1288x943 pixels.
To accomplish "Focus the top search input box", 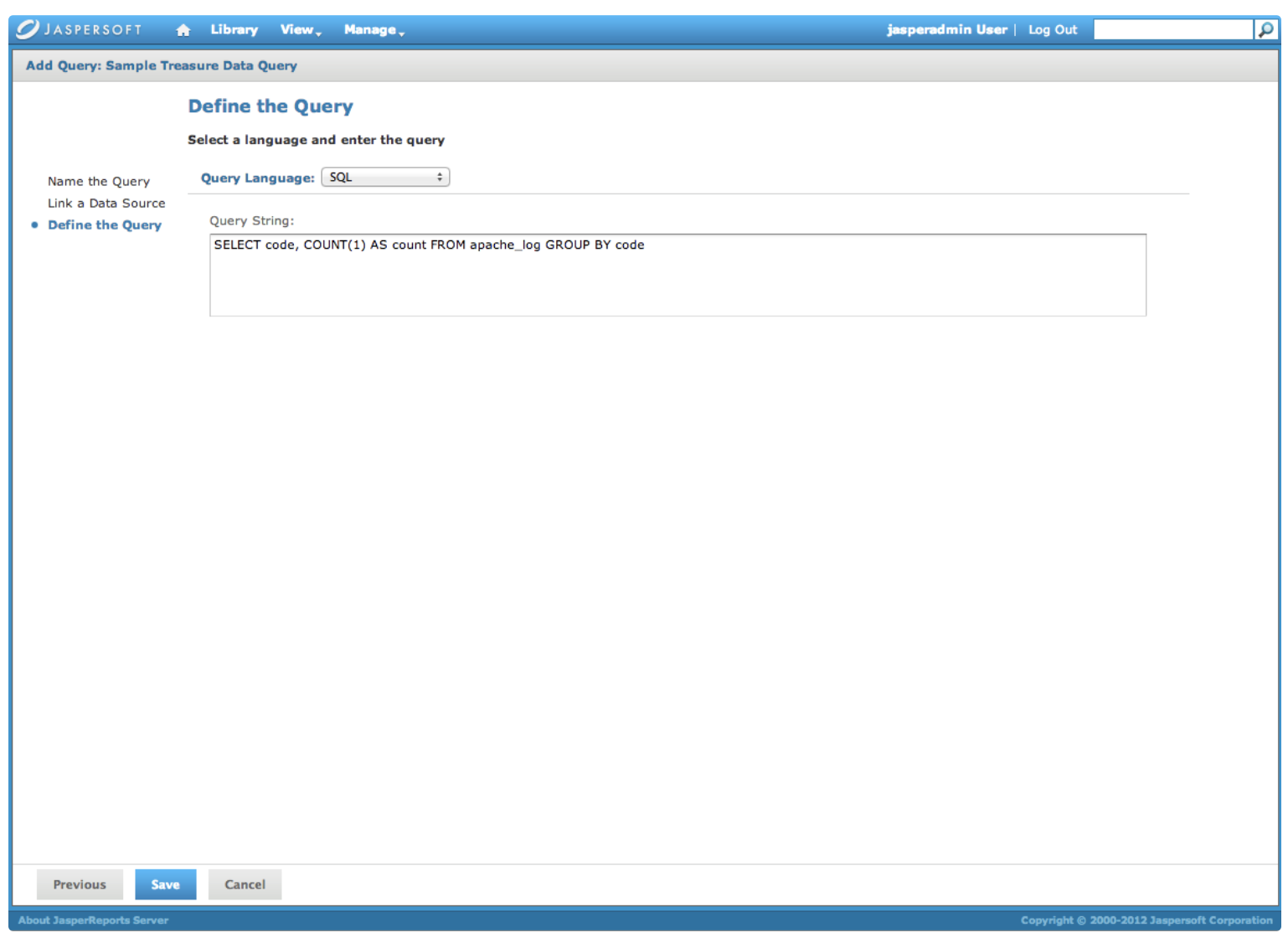I will coord(1172,29).
